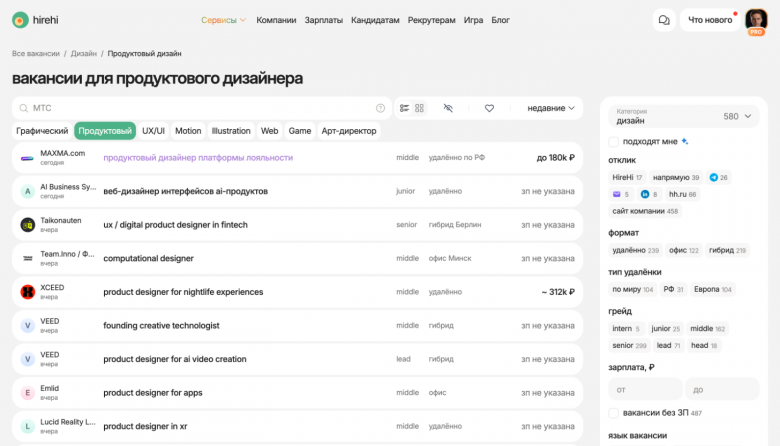Filter by email response option

(621, 194)
